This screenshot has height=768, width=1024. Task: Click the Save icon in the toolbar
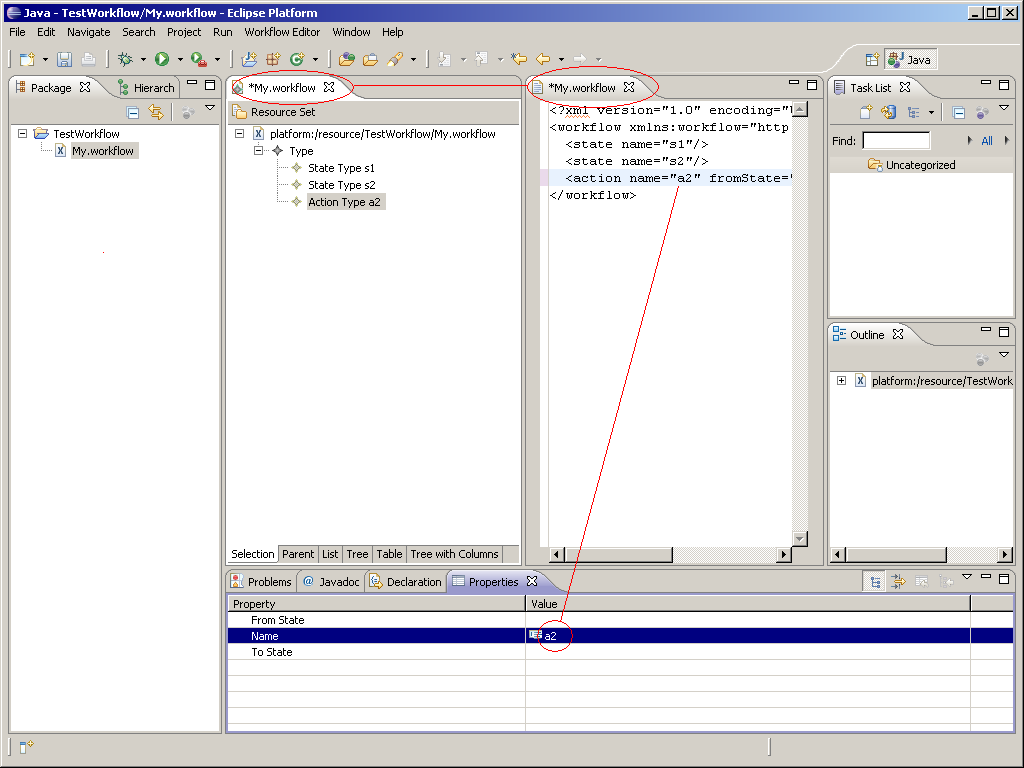[64, 60]
